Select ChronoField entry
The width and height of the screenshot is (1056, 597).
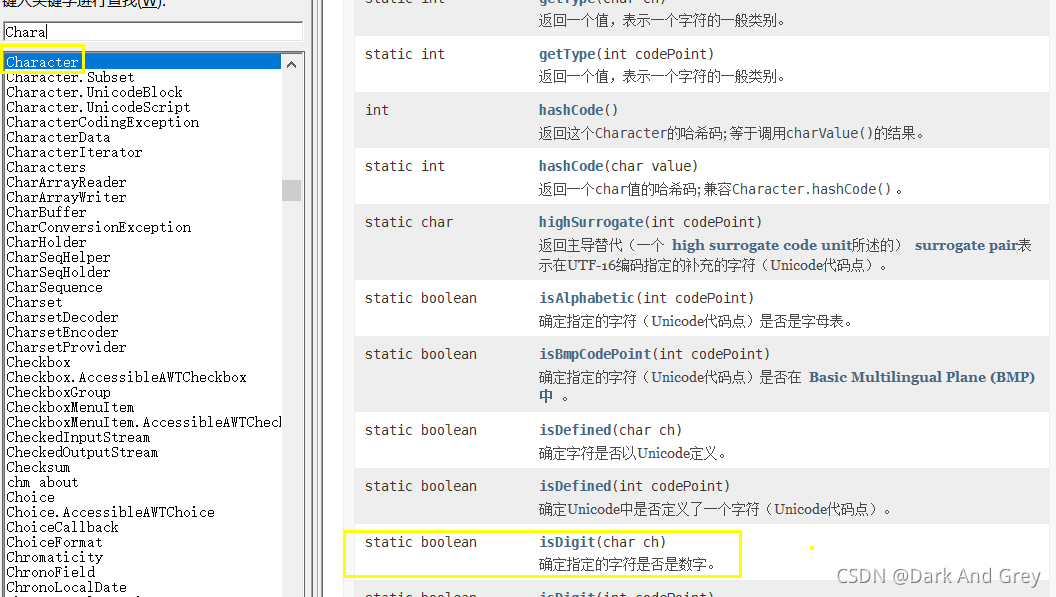[50, 572]
